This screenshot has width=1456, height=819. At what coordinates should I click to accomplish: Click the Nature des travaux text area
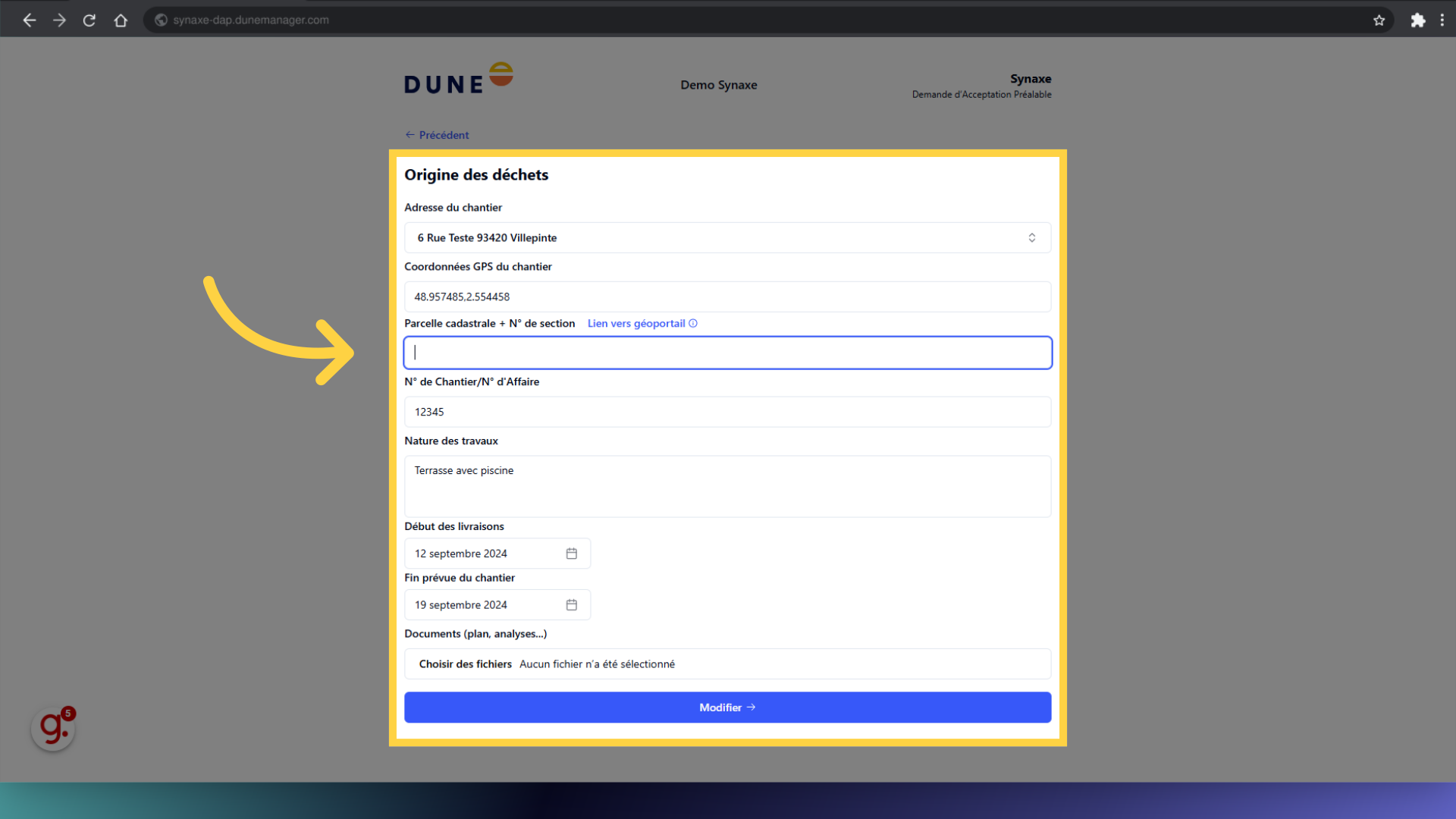tap(727, 486)
